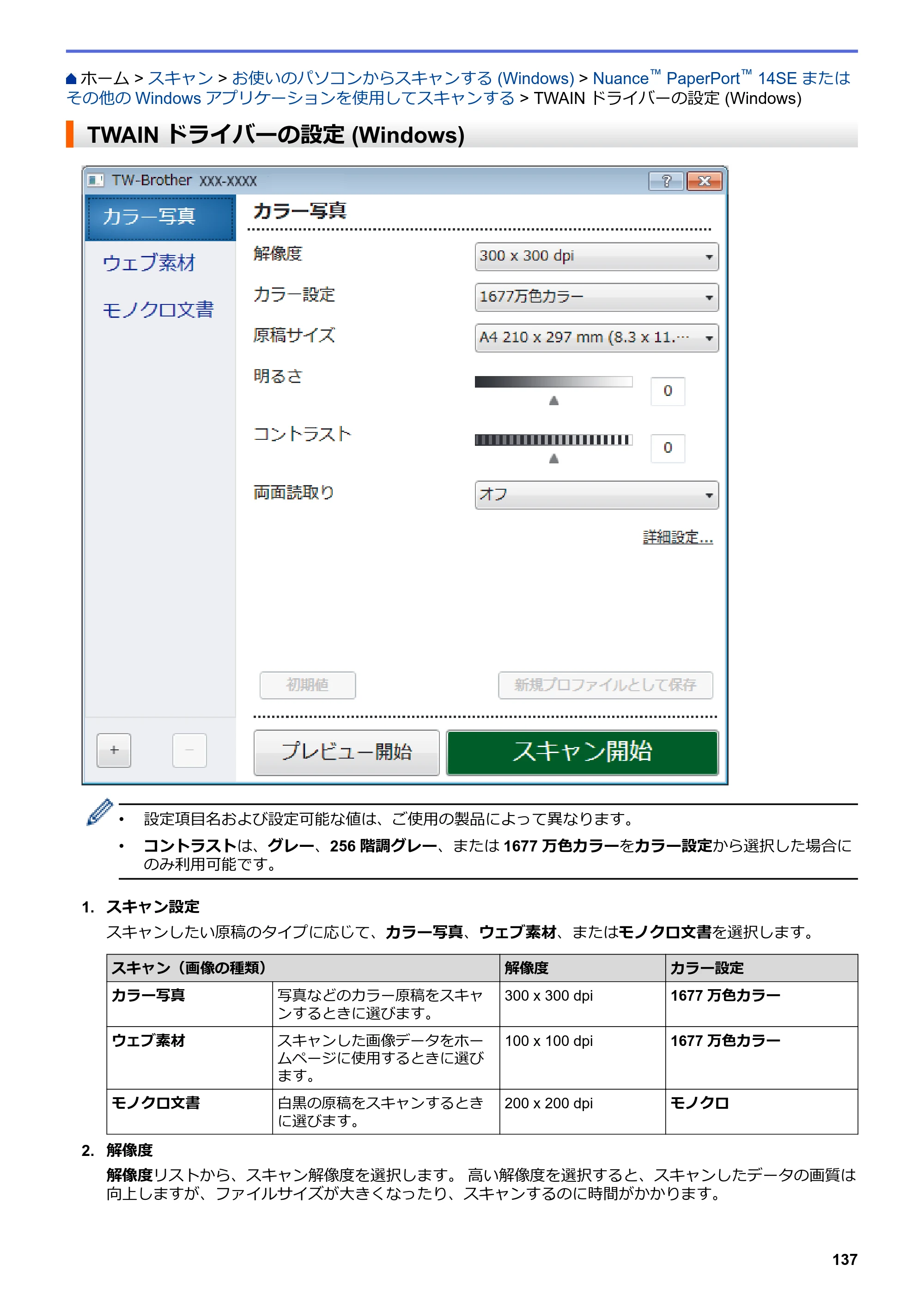Viewport: 924px width, 1307px height.
Task: Click the minus remove profile button
Action: pyautogui.click(x=189, y=750)
